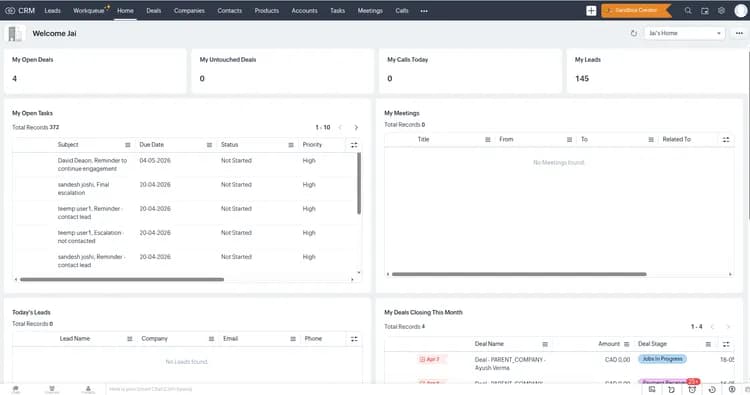
Task: Click the alarm reminder icon with red badge
Action: pos(692,389)
